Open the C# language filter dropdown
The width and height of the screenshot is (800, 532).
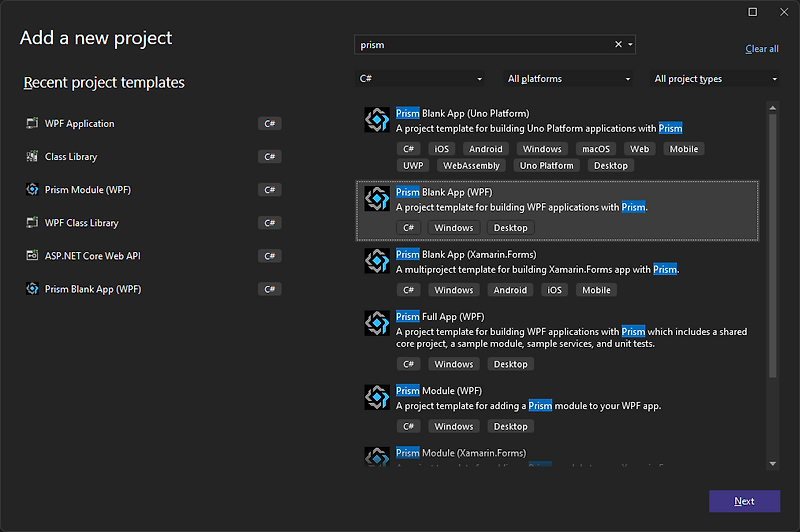point(420,79)
